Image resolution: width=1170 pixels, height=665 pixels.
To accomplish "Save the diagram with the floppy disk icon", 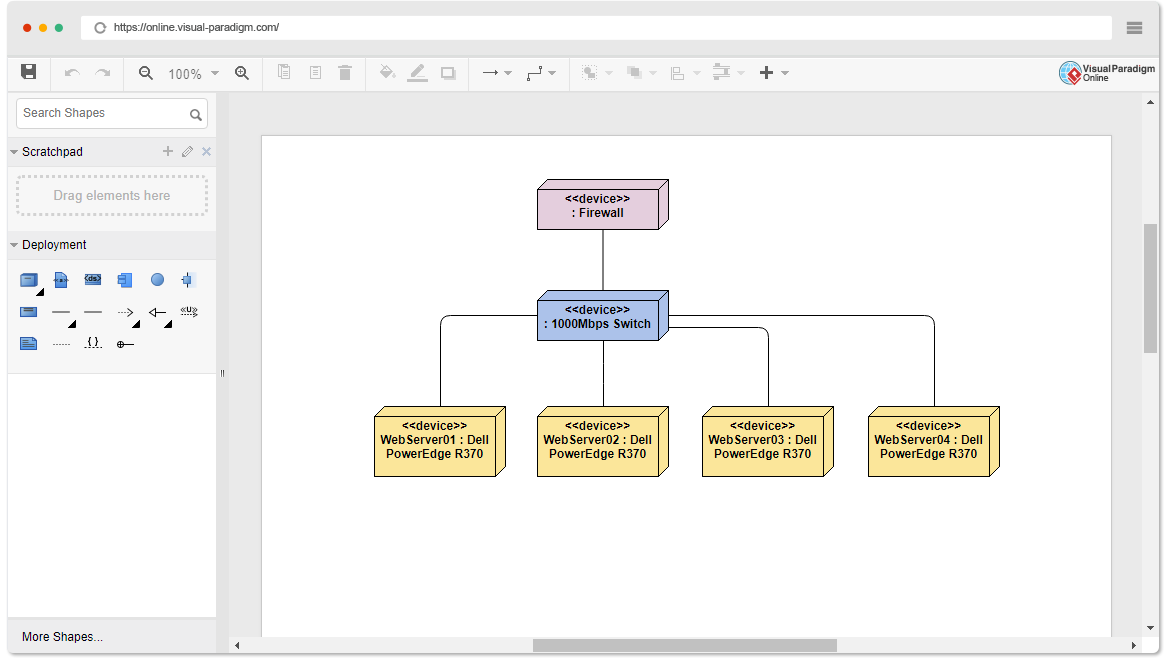I will pos(28,72).
